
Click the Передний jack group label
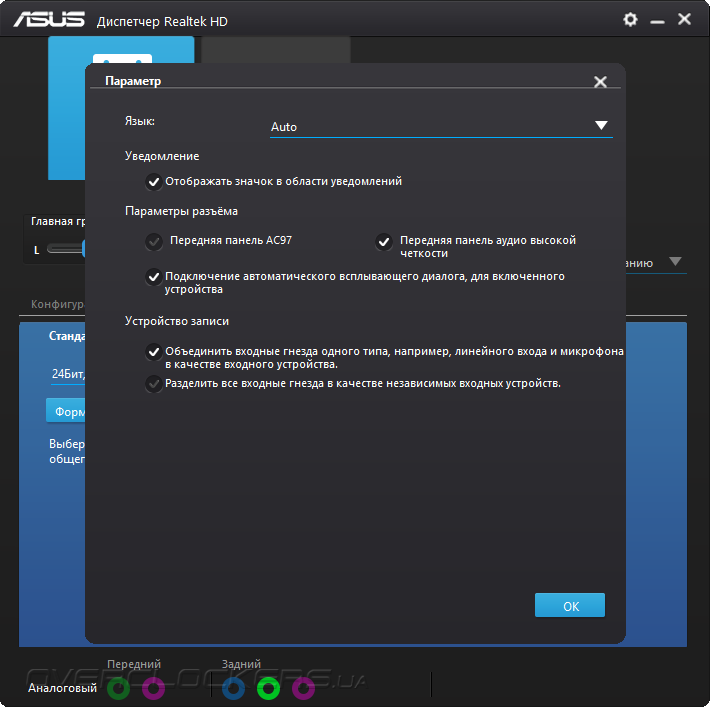tap(134, 664)
